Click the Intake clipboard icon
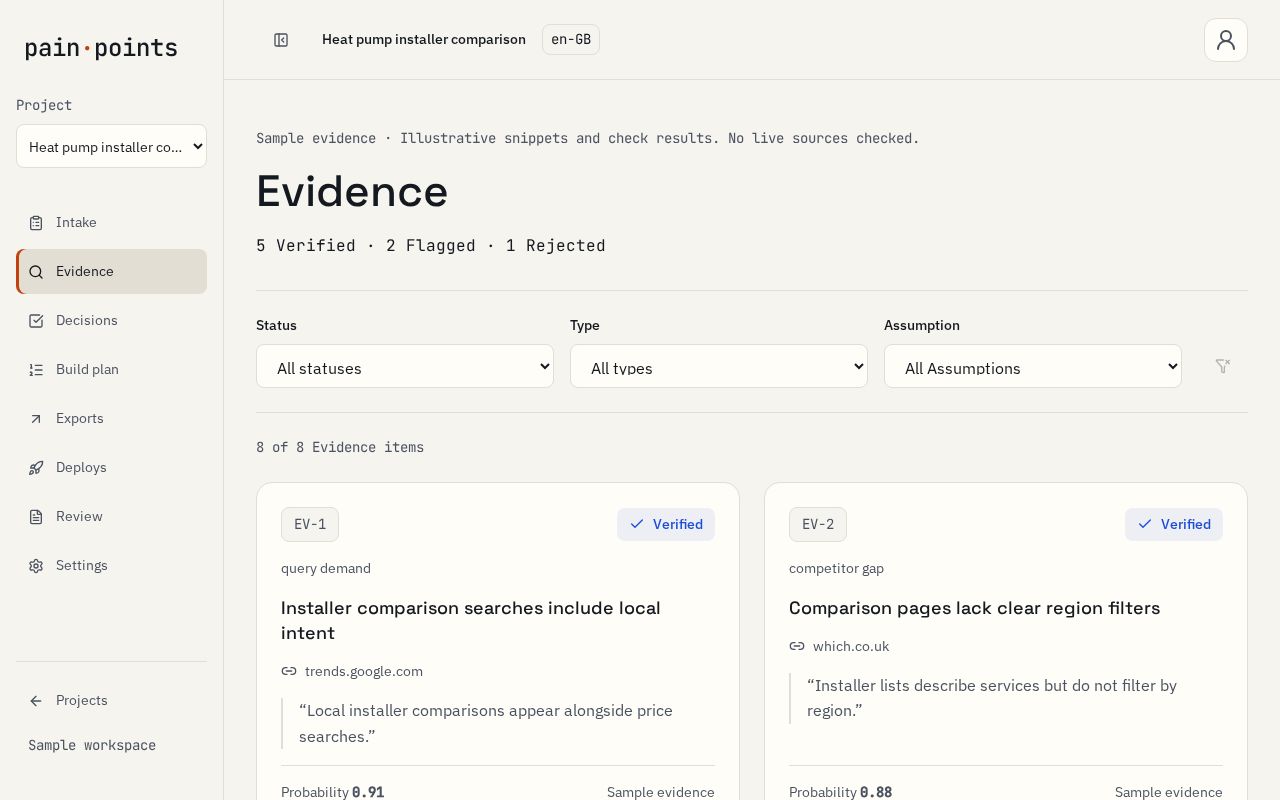 [36, 223]
